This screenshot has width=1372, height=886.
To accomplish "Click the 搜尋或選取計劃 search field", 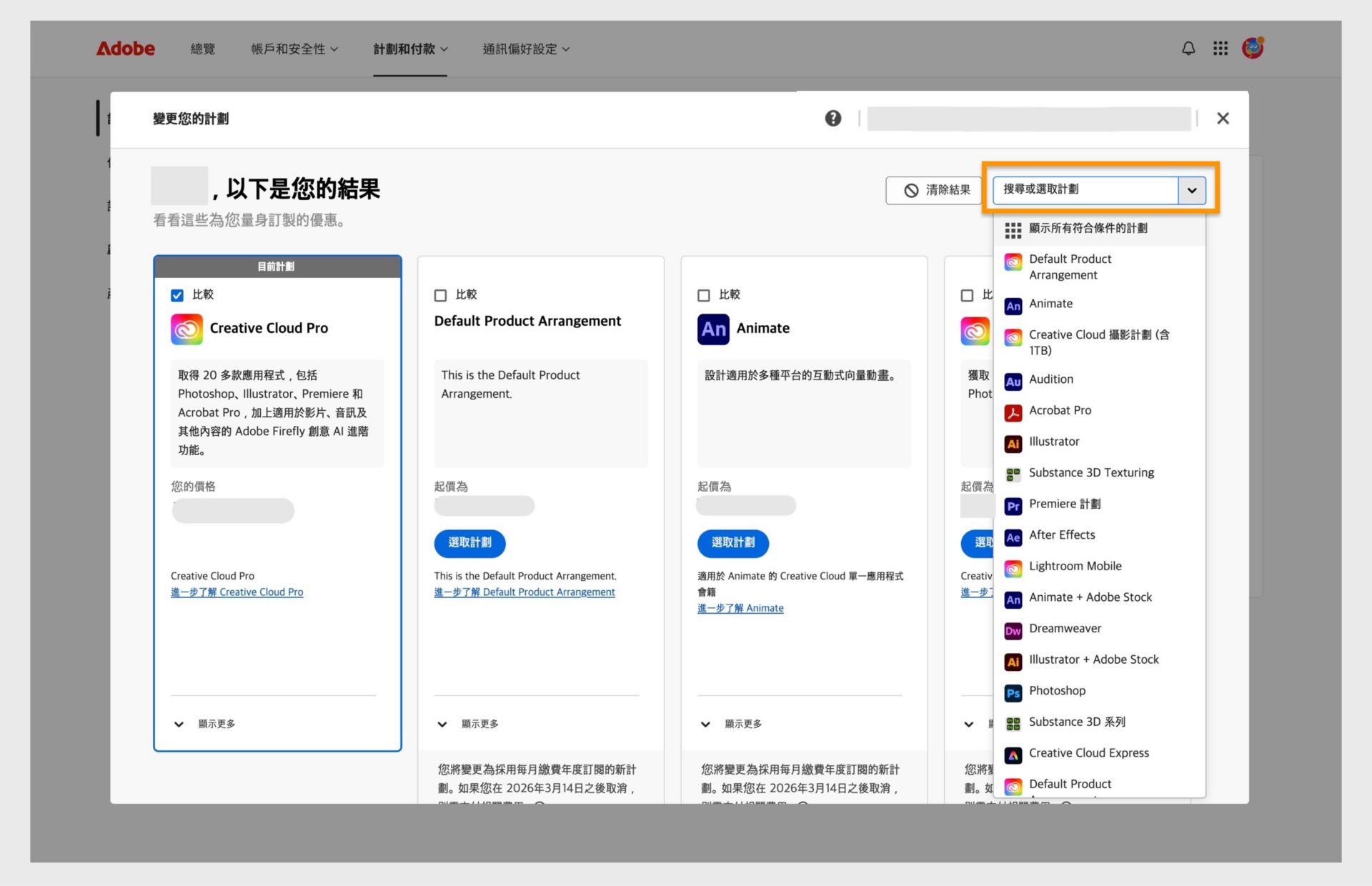I will point(1085,190).
